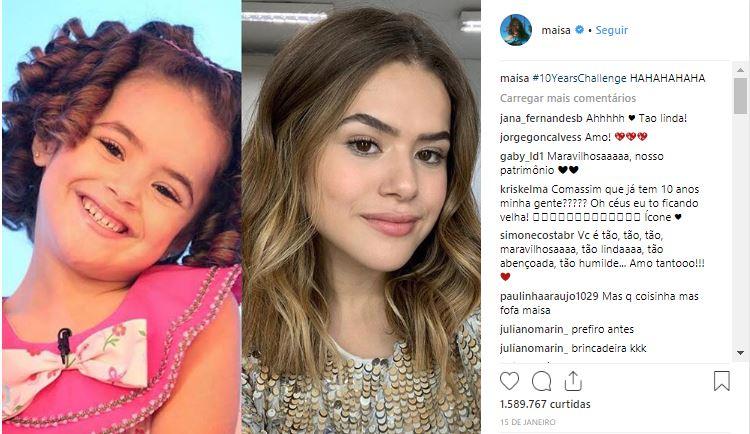The width and height of the screenshot is (750, 434).
Task: Click the scroll down arrow in comments
Action: [x=740, y=353]
